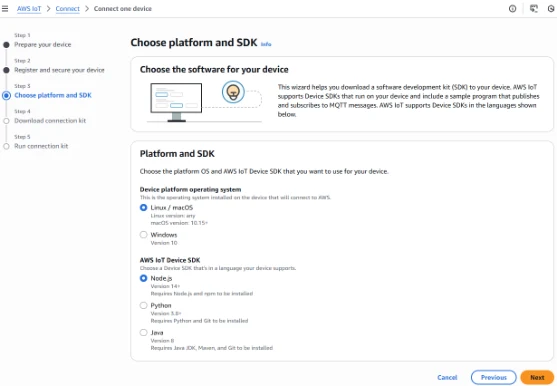Viewport: 557px width, 386px height.
Task: Select Step 1 Prepare your device
Action: pos(43,44)
